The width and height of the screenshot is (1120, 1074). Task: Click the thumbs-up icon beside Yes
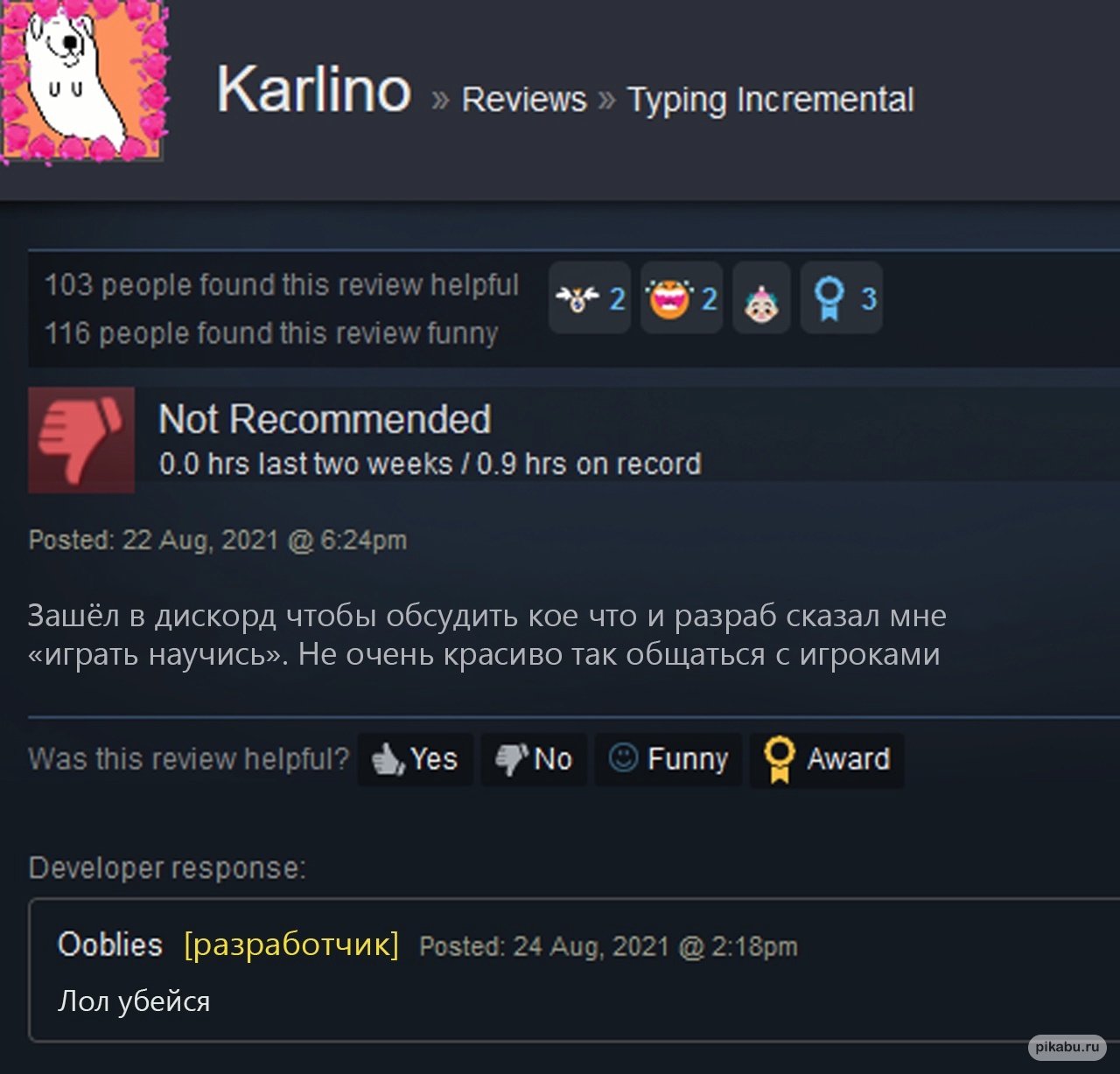[388, 759]
